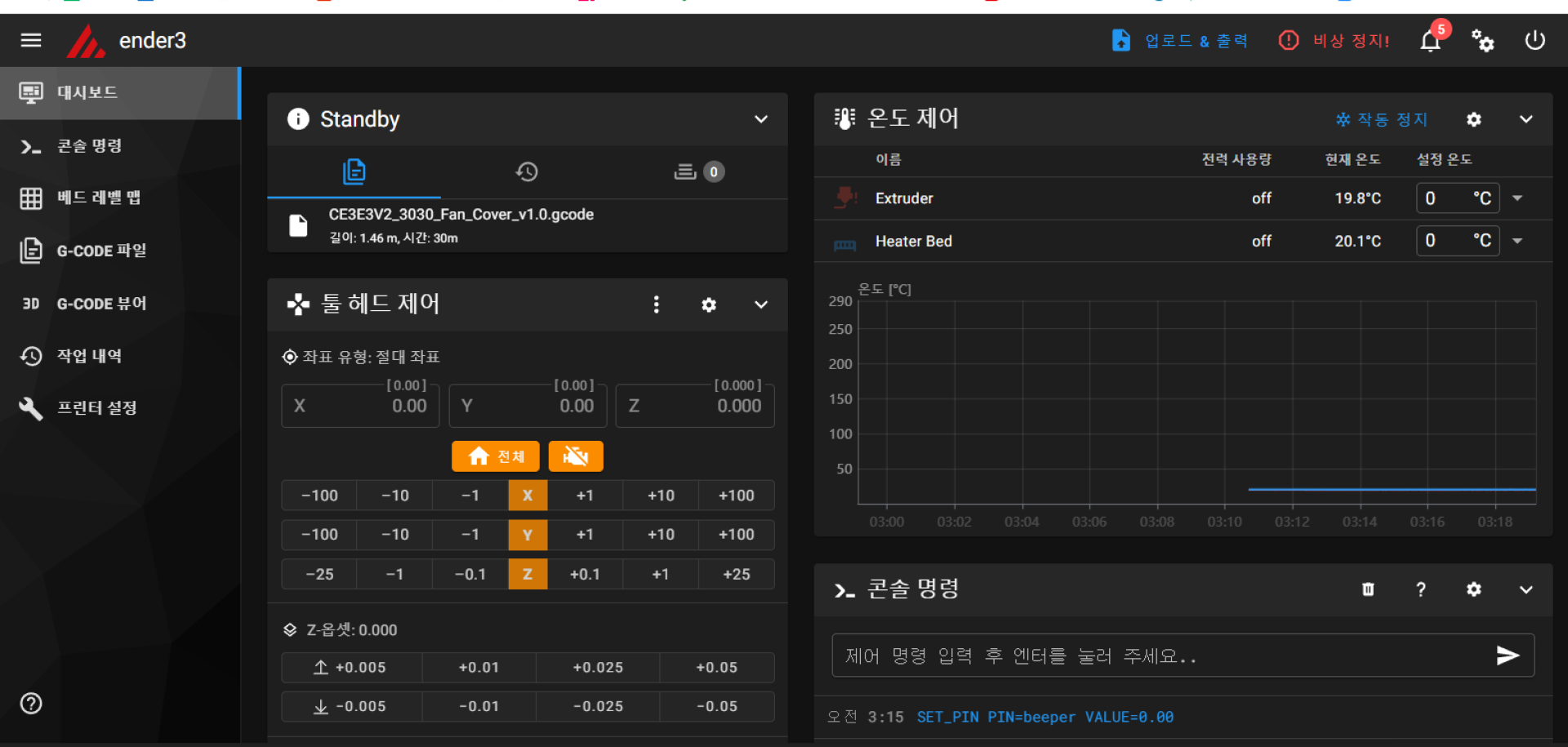This screenshot has height=747, width=1568.
Task: Open Heater Bed temperature preset dropdown
Action: tap(1517, 241)
